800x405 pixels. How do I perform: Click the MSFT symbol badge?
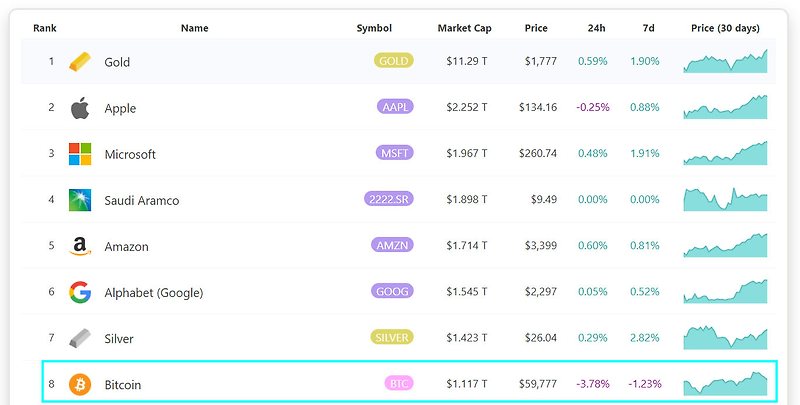(x=394, y=153)
